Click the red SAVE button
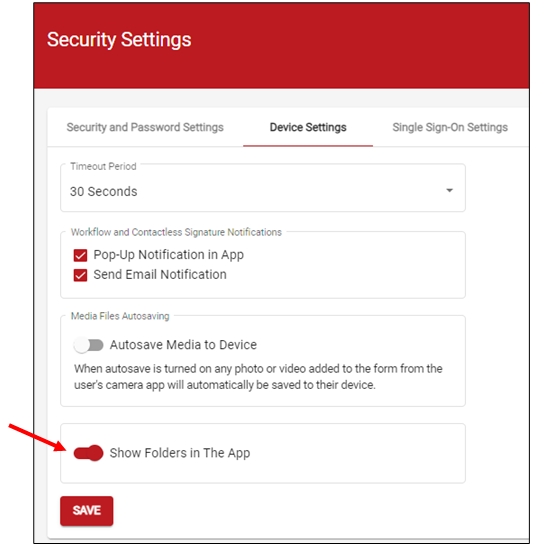537x547 pixels. tap(87, 510)
